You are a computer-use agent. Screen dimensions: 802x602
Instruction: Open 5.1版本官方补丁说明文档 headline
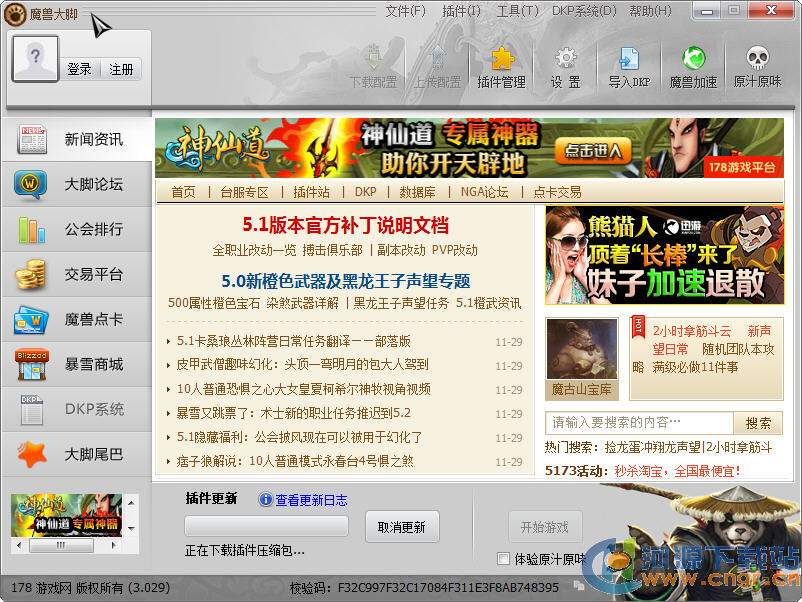pyautogui.click(x=346, y=225)
